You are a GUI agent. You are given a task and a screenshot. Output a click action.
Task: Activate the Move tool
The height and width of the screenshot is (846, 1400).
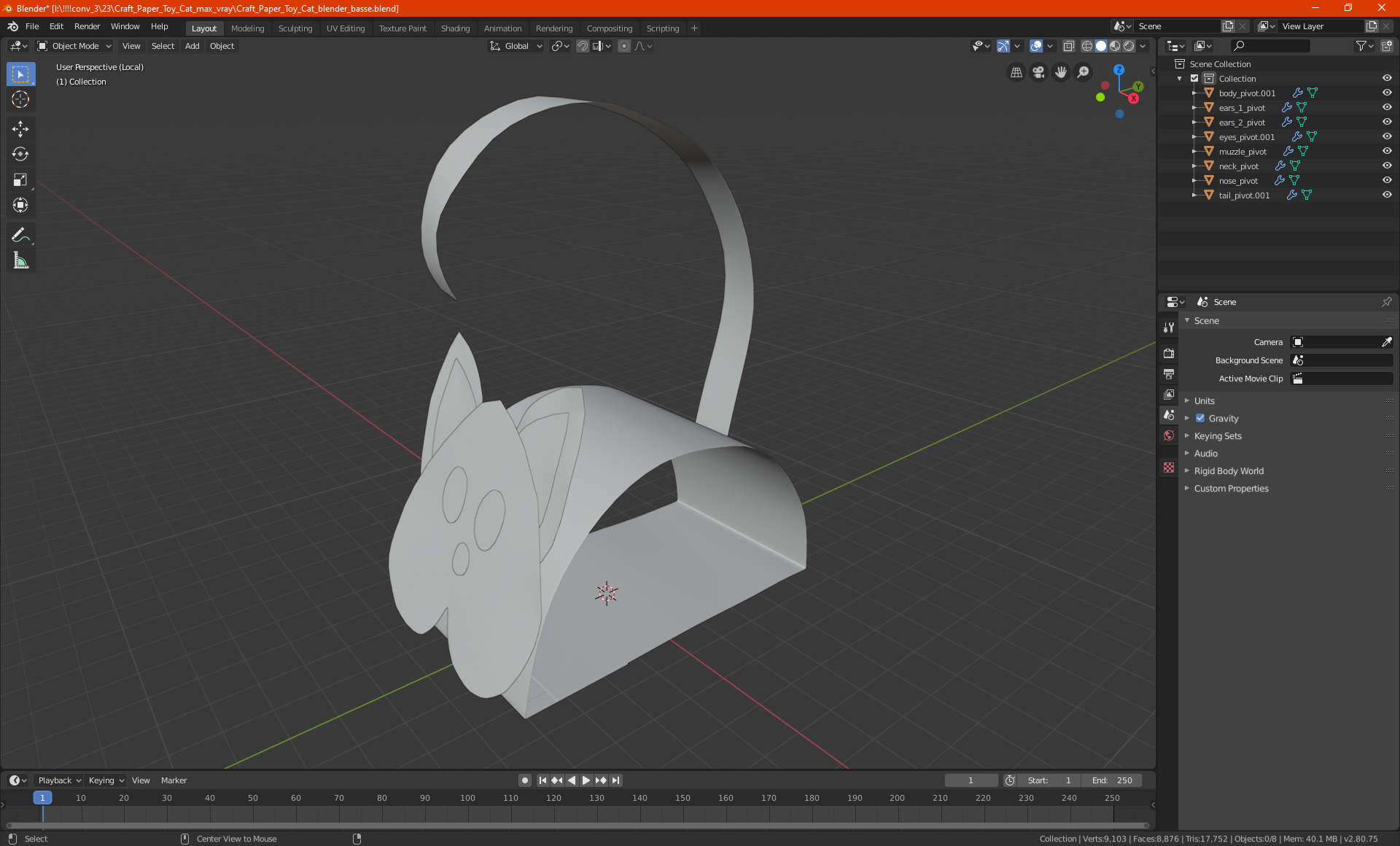[20, 129]
